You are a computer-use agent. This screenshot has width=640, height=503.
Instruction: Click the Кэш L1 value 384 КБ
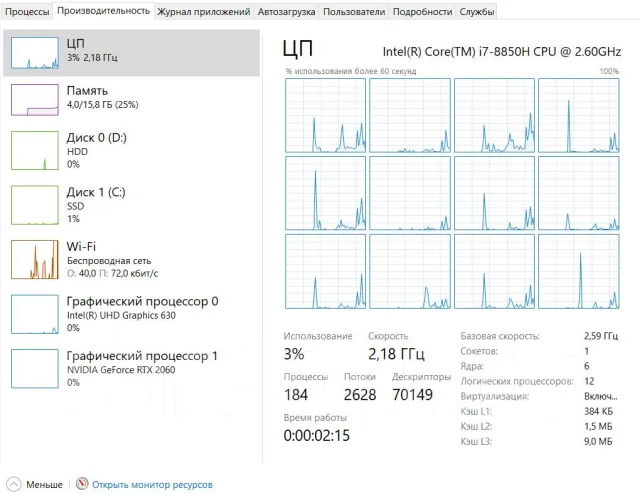(x=598, y=412)
